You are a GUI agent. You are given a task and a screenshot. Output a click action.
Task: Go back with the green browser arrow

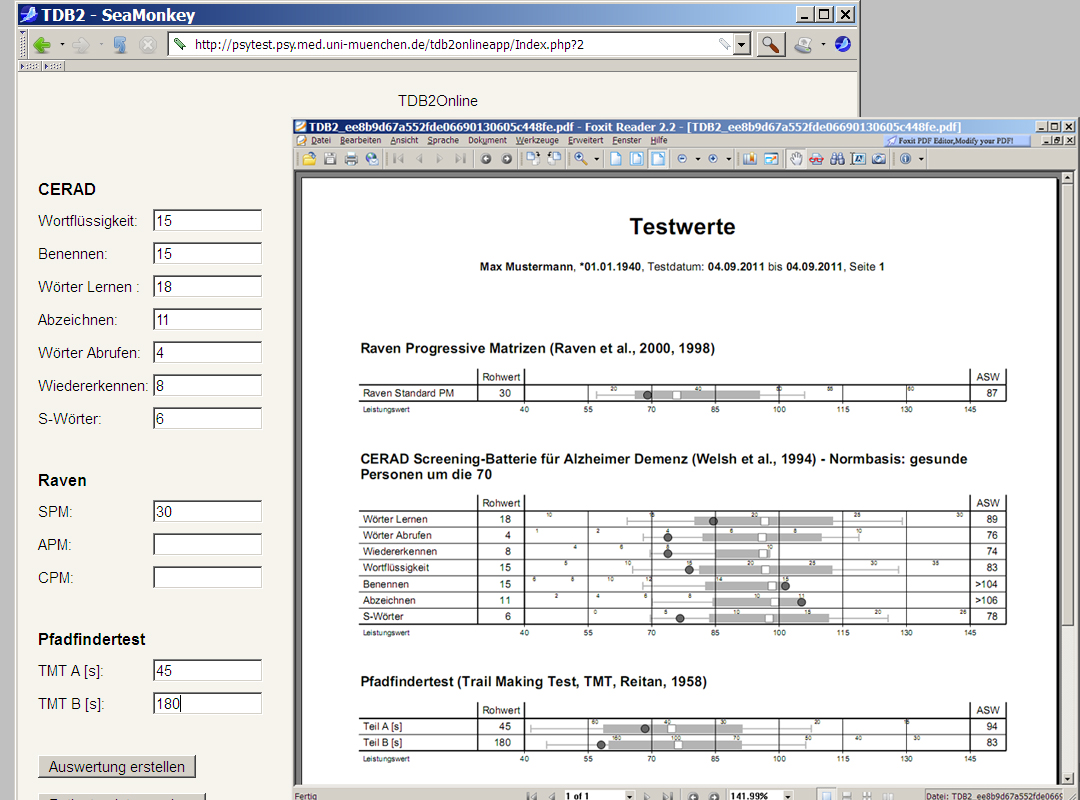(x=42, y=45)
